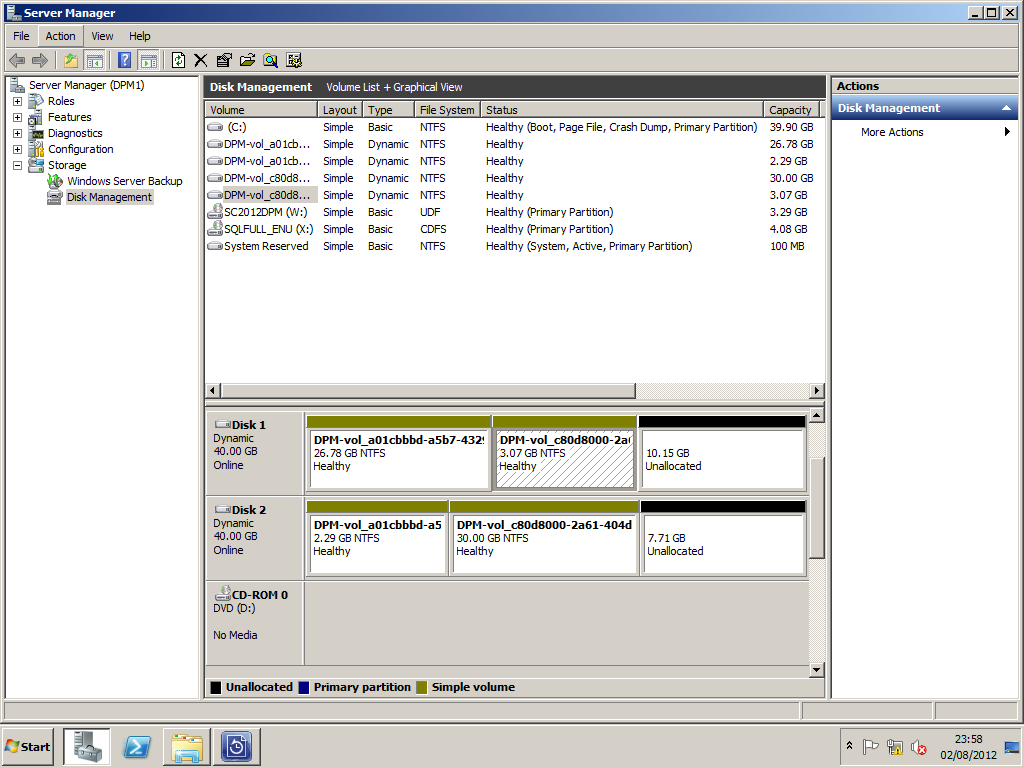This screenshot has height=768, width=1024.
Task: Open Help from the blue question mark icon
Action: click(125, 61)
